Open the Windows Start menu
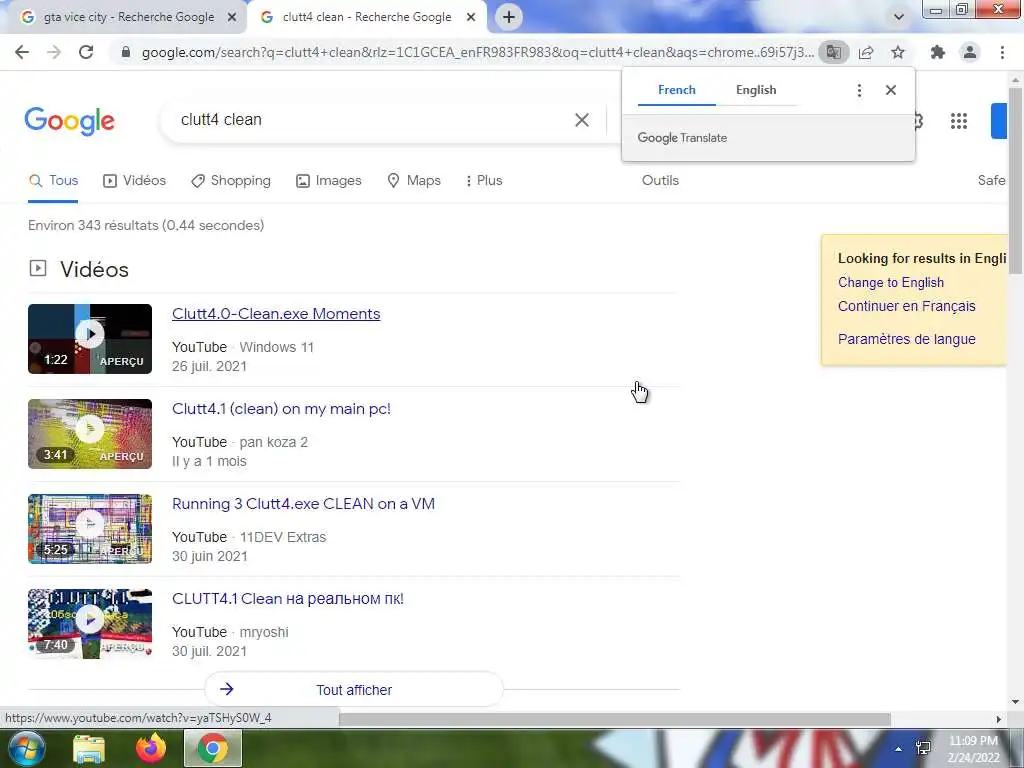 [x=25, y=748]
